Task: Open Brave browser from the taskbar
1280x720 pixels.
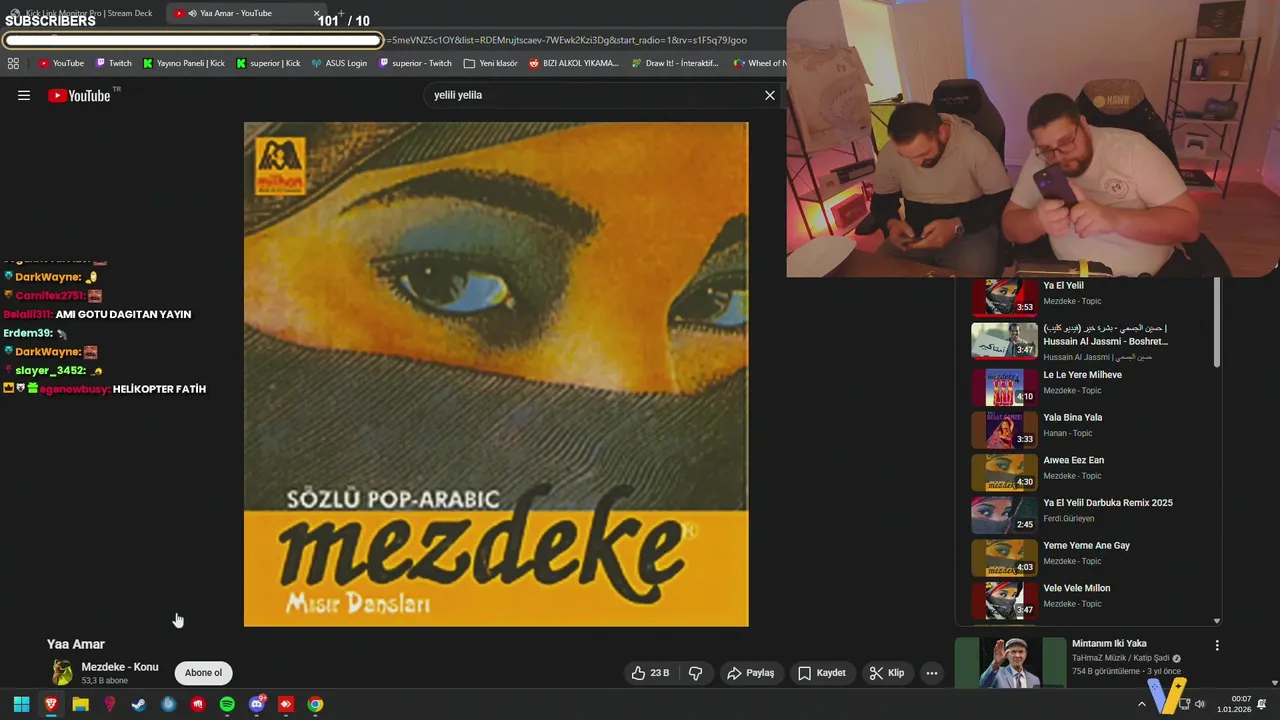Action: coord(51,704)
